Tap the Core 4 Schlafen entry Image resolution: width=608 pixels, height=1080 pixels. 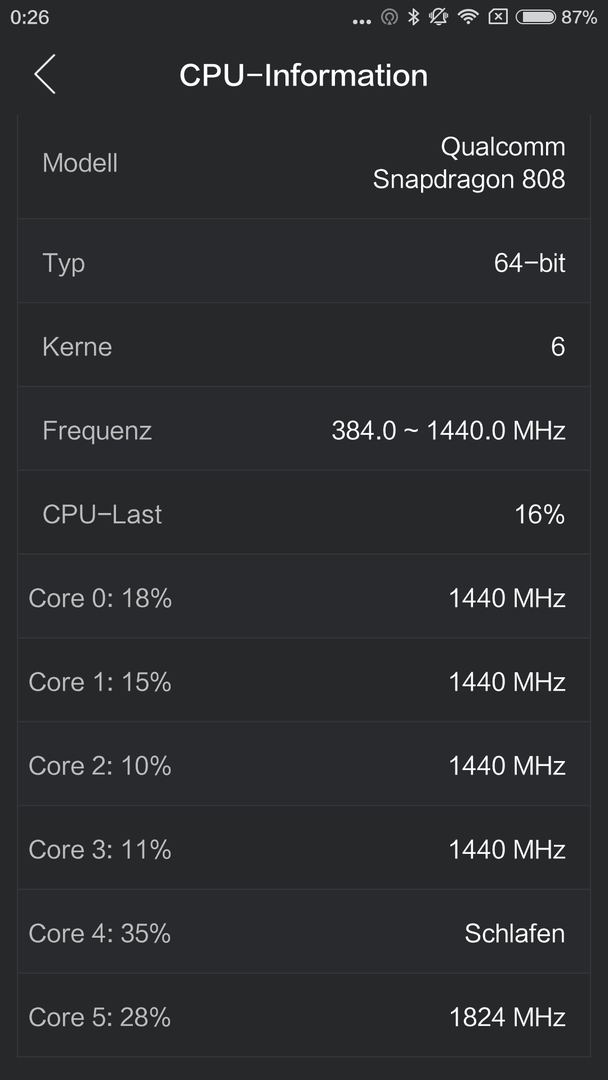click(x=304, y=933)
